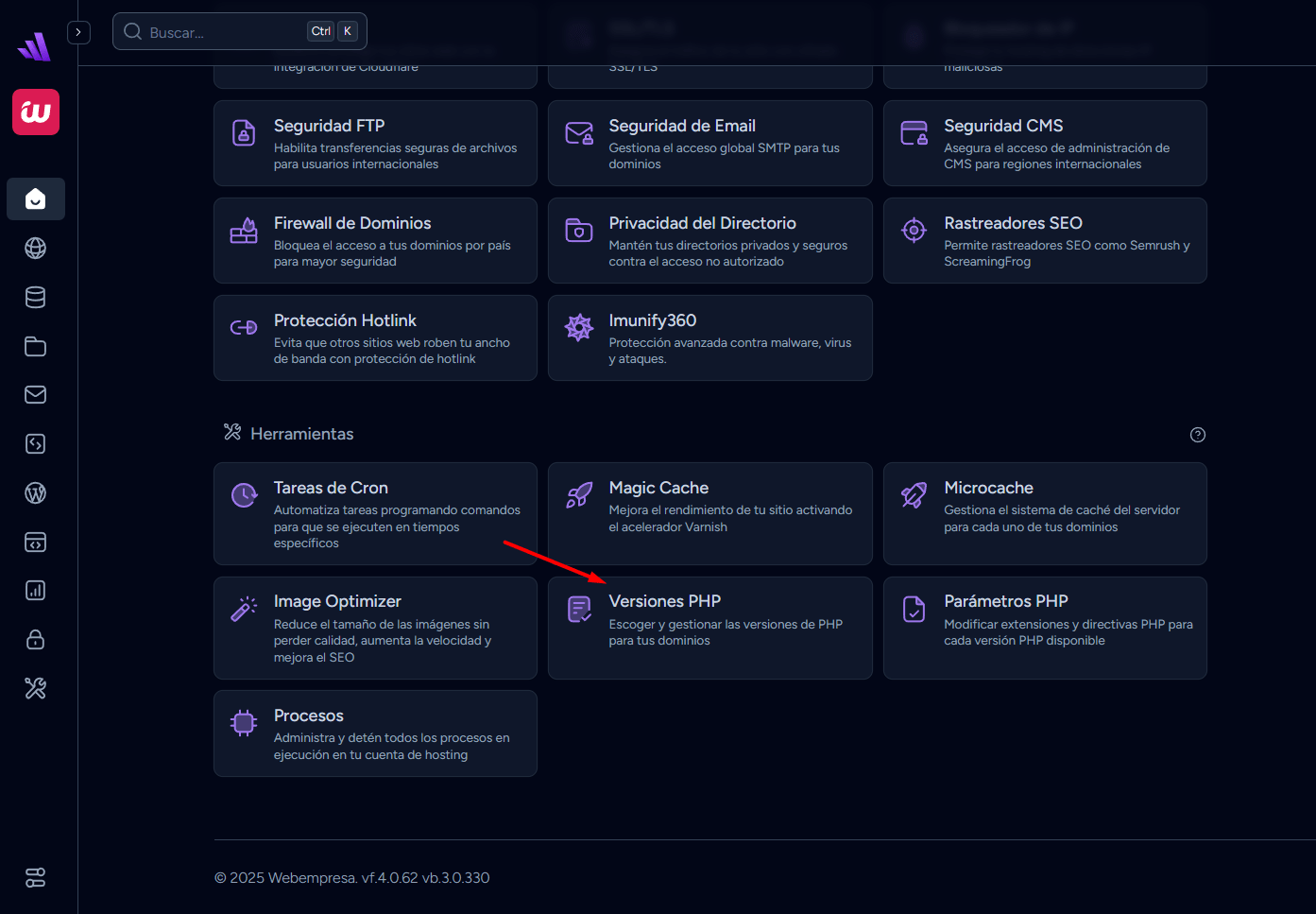
Task: Click the Herramientas wrench heading icon
Action: 232,432
